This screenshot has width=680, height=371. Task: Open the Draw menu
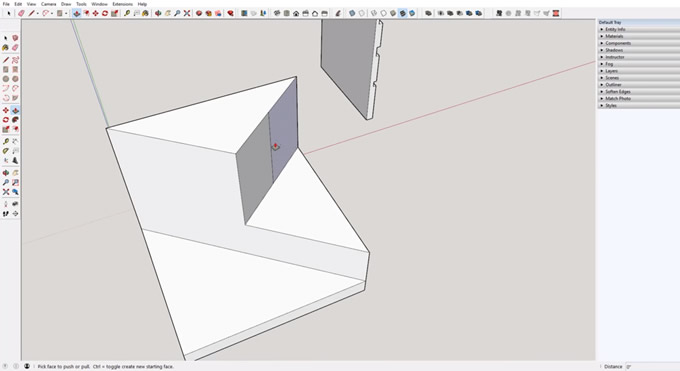[66, 4]
